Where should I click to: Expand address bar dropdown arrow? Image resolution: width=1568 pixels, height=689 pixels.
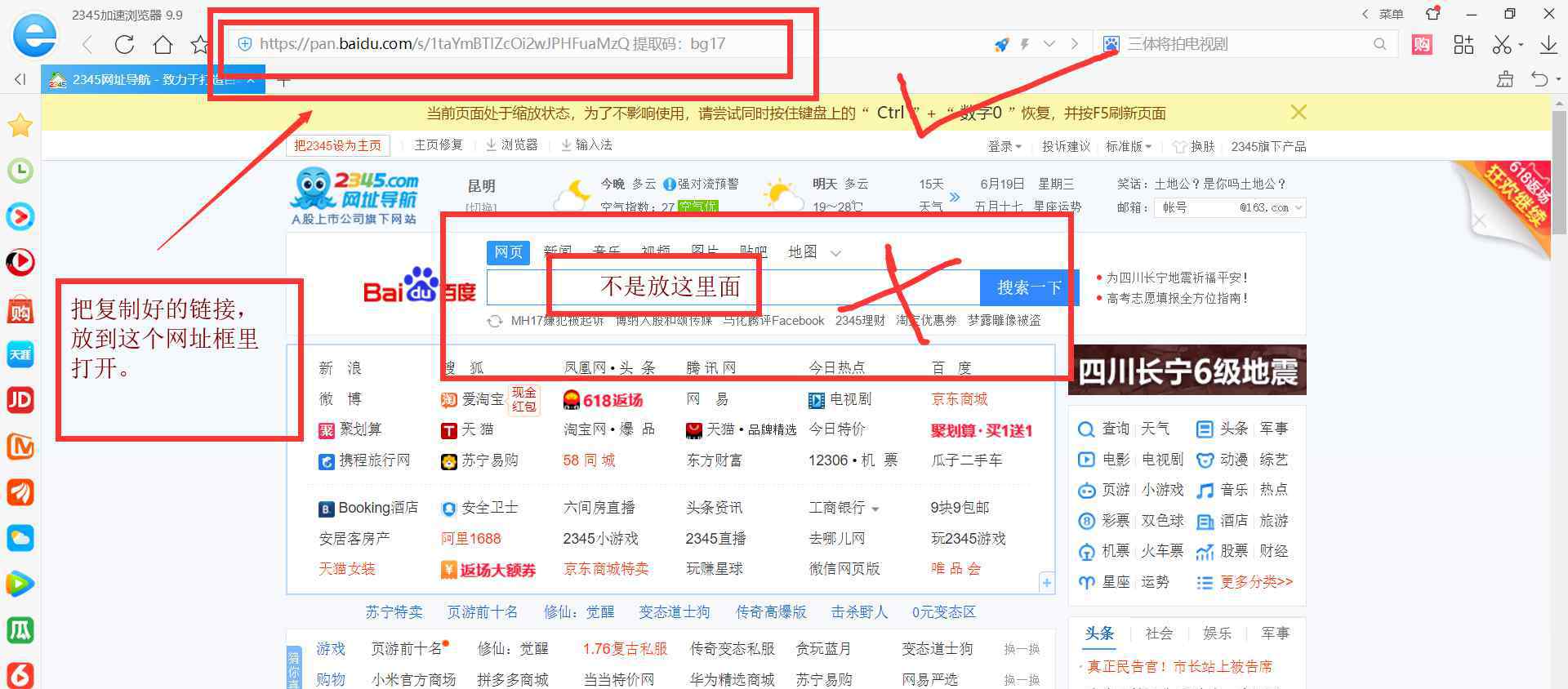pyautogui.click(x=1049, y=44)
